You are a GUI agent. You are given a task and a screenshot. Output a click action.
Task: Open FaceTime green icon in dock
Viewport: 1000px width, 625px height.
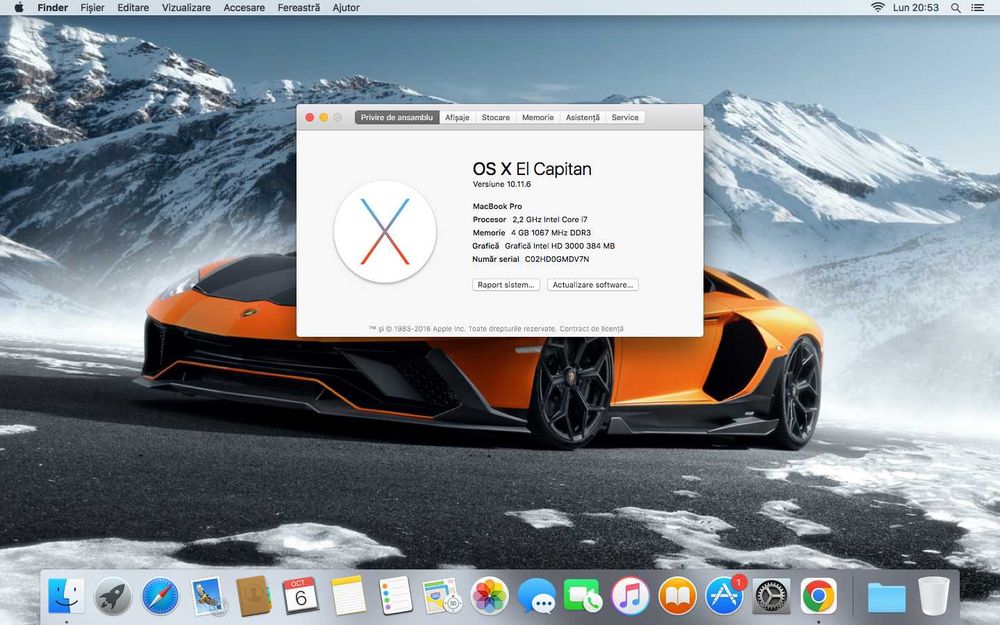pos(582,597)
